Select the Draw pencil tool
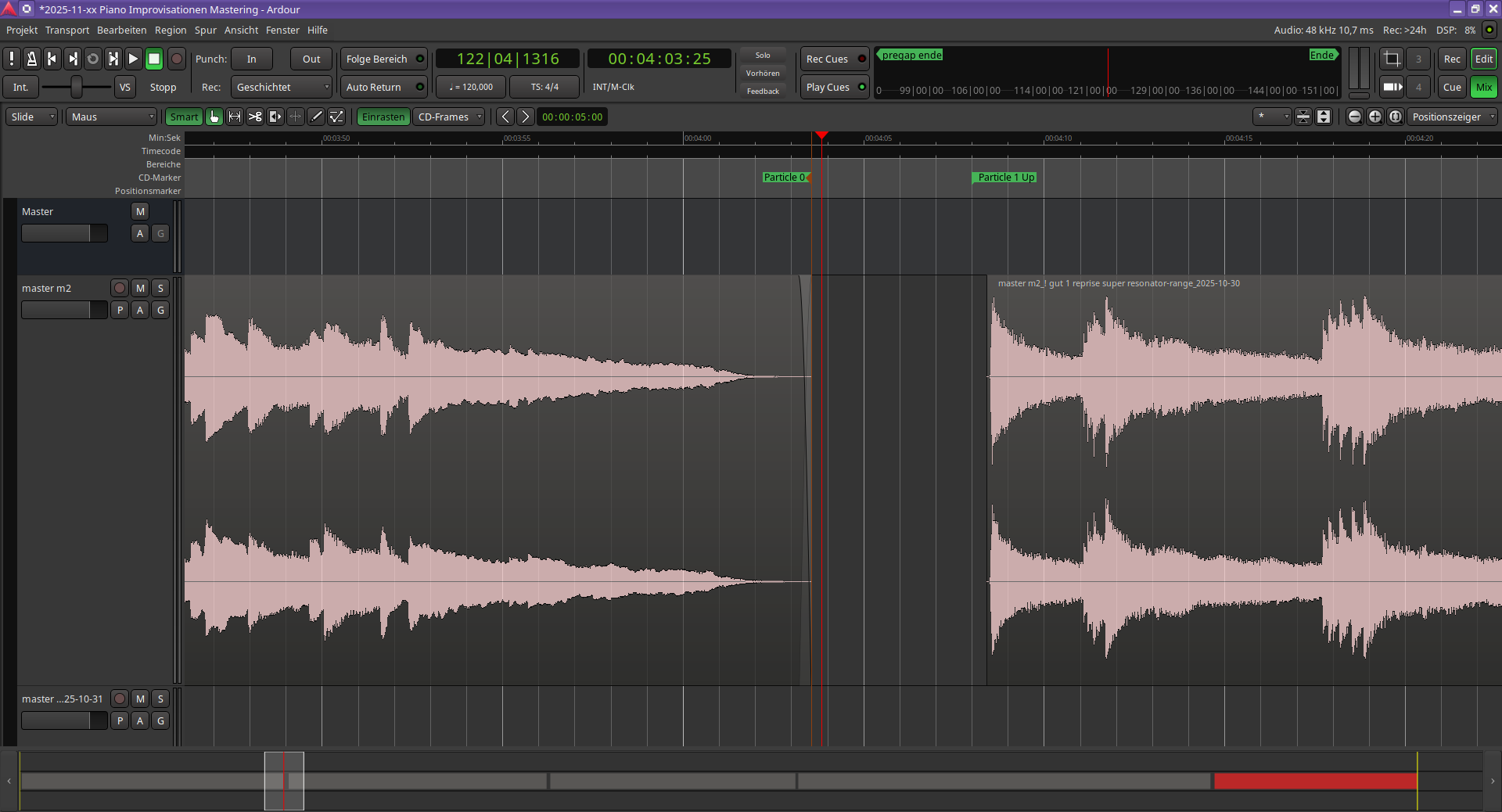 (x=316, y=117)
